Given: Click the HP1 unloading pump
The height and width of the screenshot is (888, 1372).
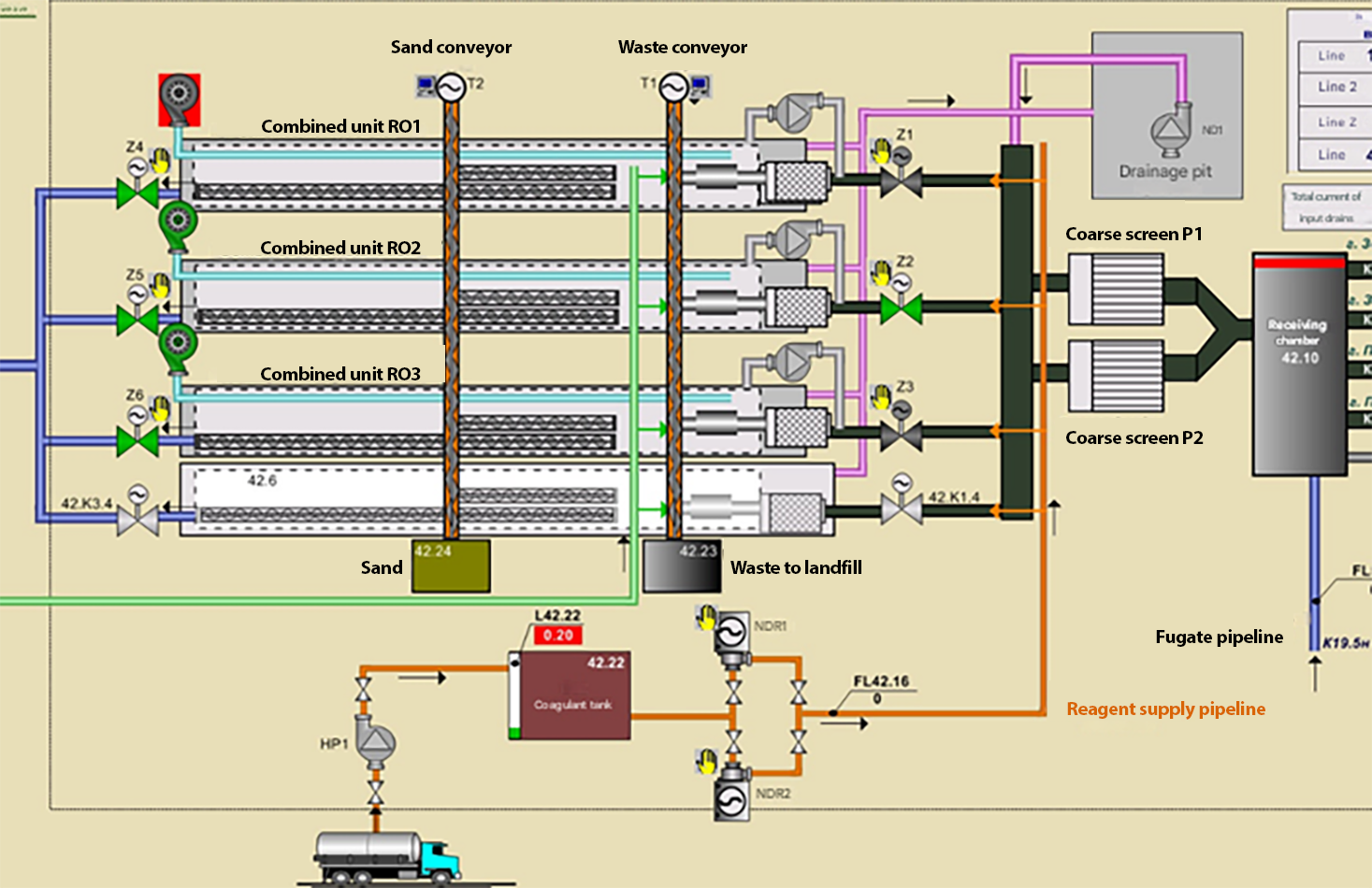Looking at the screenshot, I should [376, 743].
